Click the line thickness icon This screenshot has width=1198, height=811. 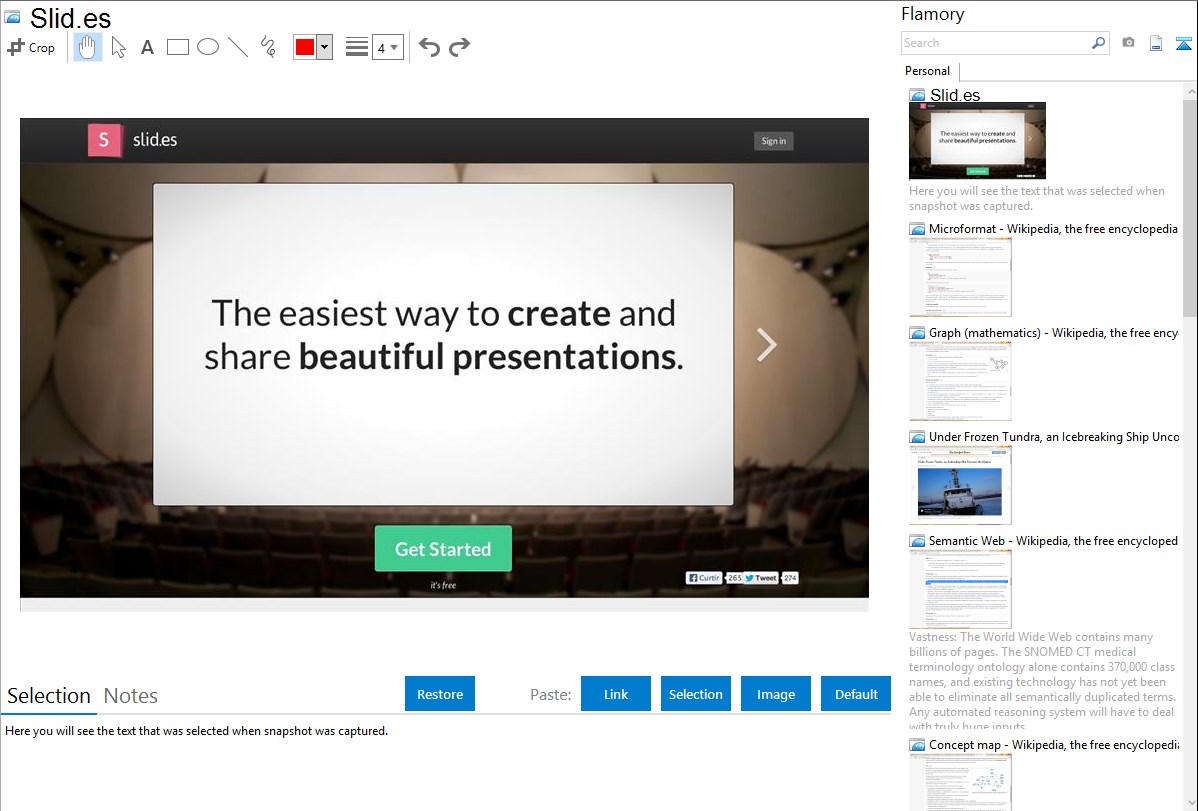357,47
